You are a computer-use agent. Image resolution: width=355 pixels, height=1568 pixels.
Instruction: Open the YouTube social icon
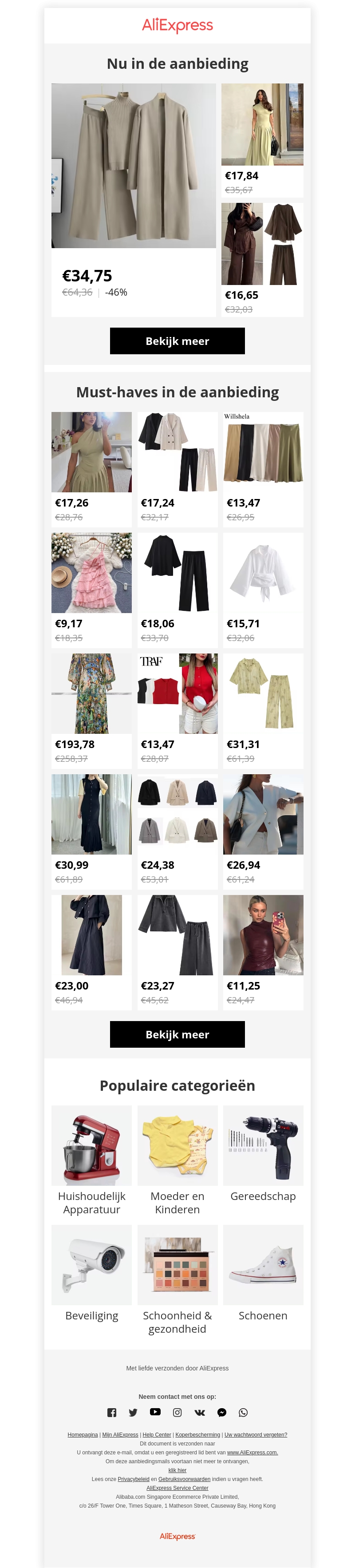(x=155, y=1412)
